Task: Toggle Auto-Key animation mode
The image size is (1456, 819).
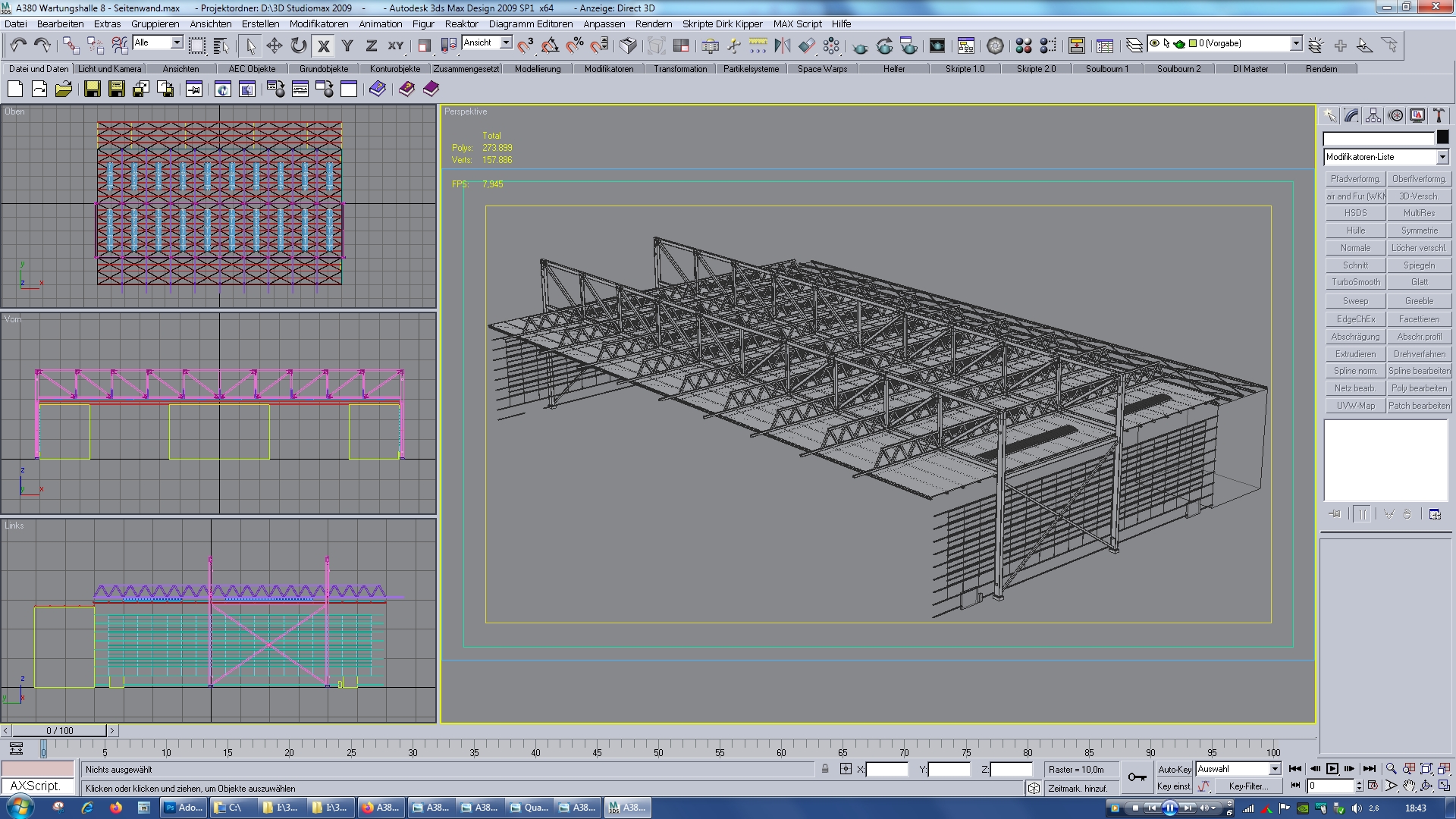Action: (1174, 769)
